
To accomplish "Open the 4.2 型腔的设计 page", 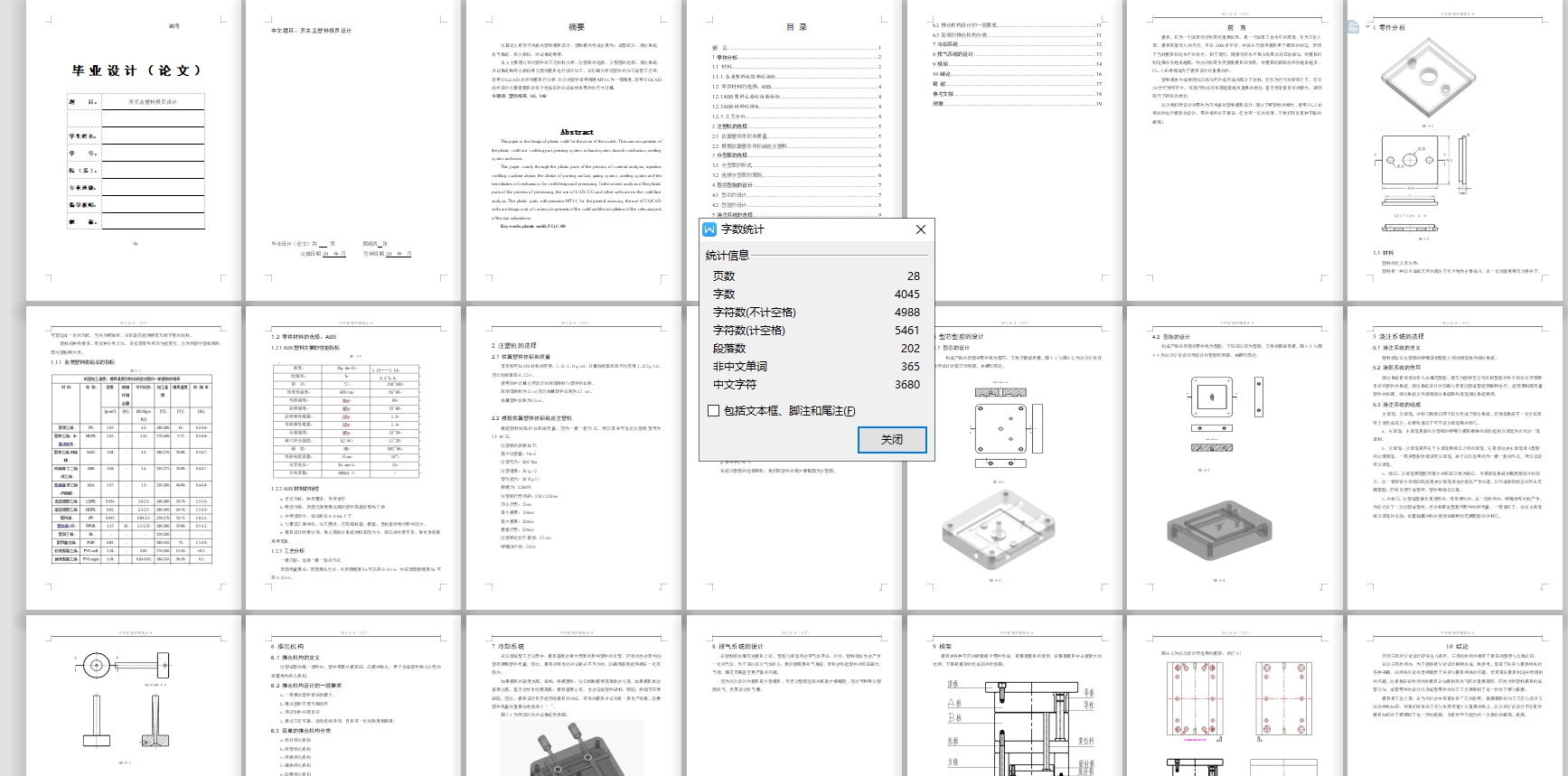I will tap(1235, 458).
